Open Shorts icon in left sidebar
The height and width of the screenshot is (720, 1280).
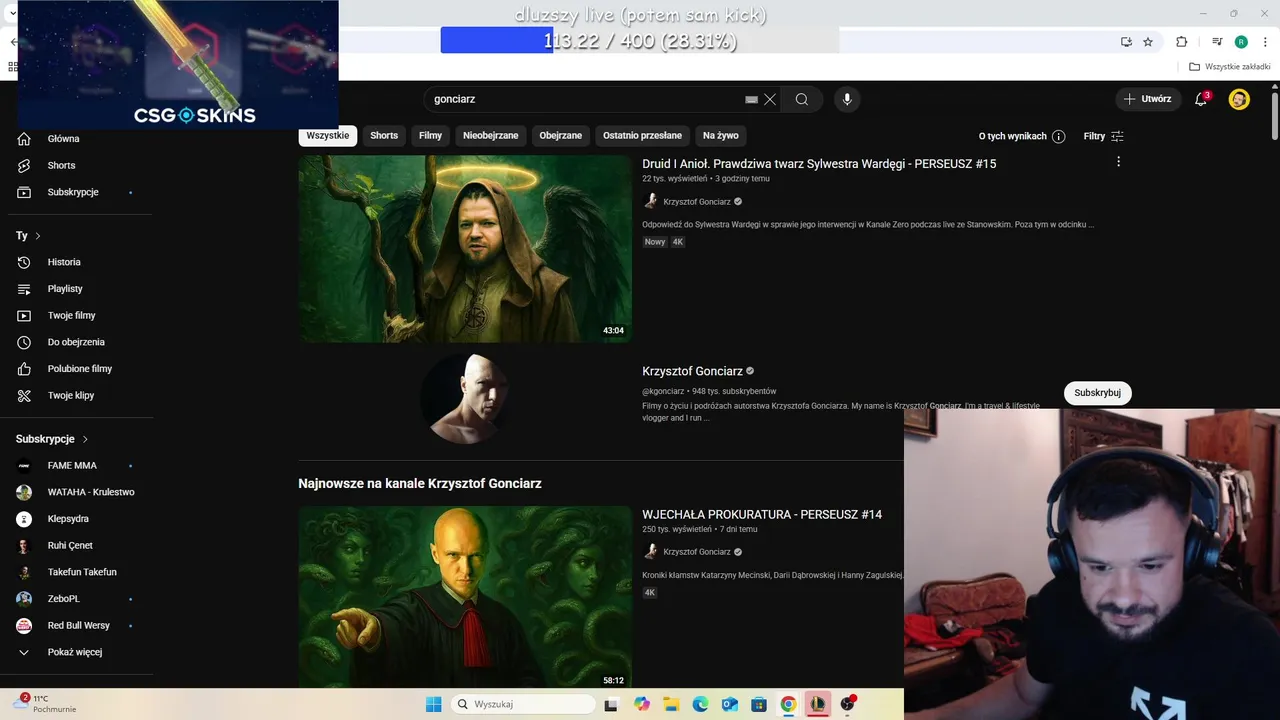pyautogui.click(x=24, y=165)
